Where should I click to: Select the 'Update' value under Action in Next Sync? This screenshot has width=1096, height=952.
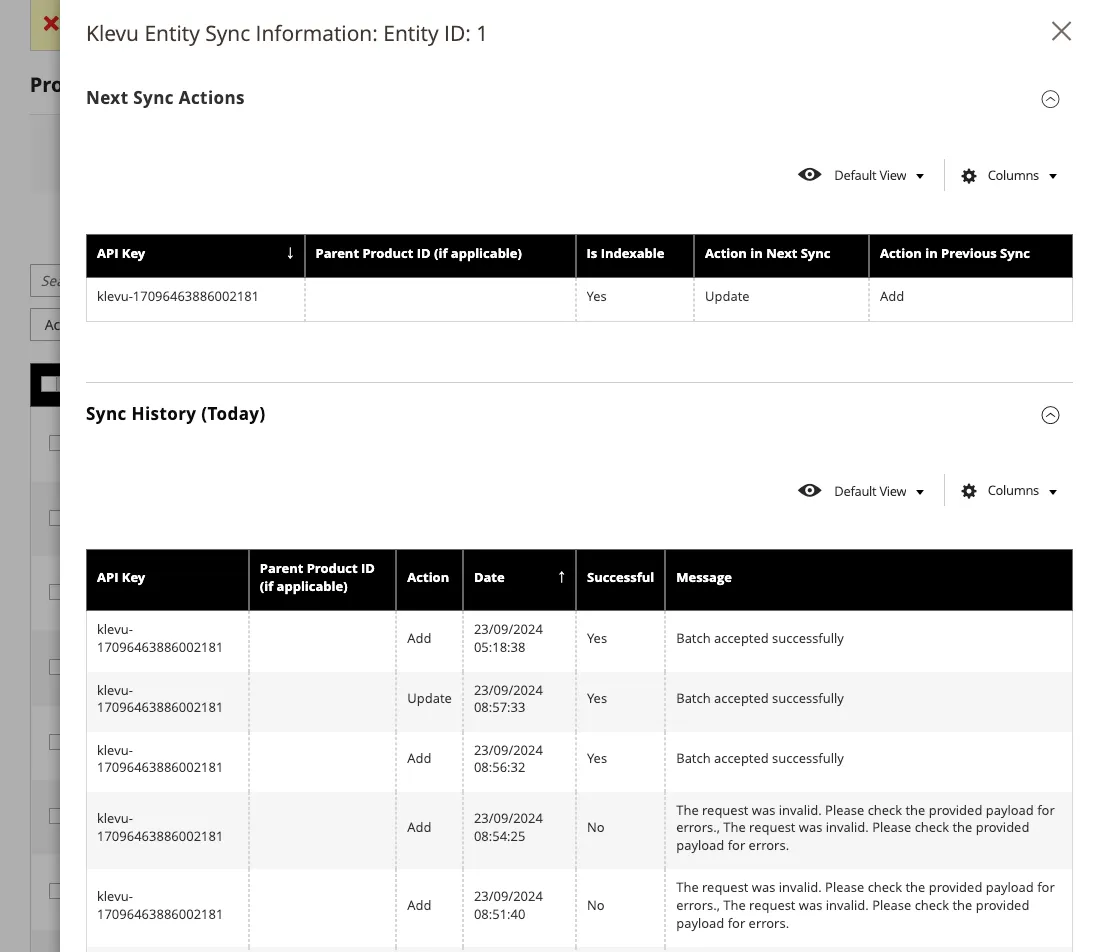(x=727, y=296)
